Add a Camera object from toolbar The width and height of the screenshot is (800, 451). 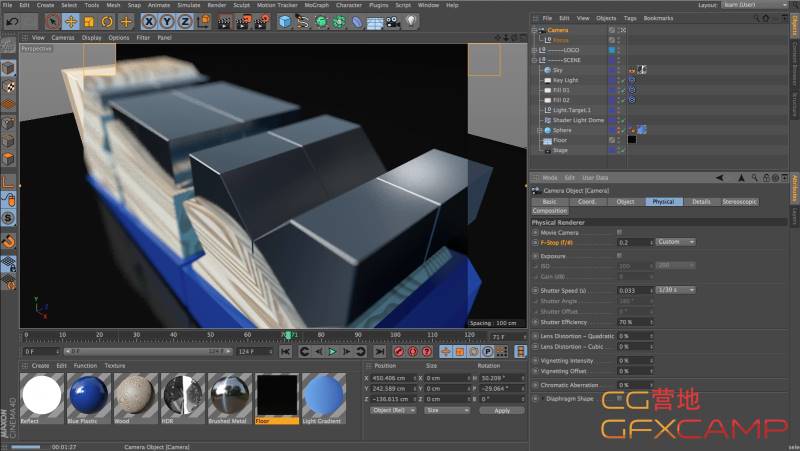point(393,22)
